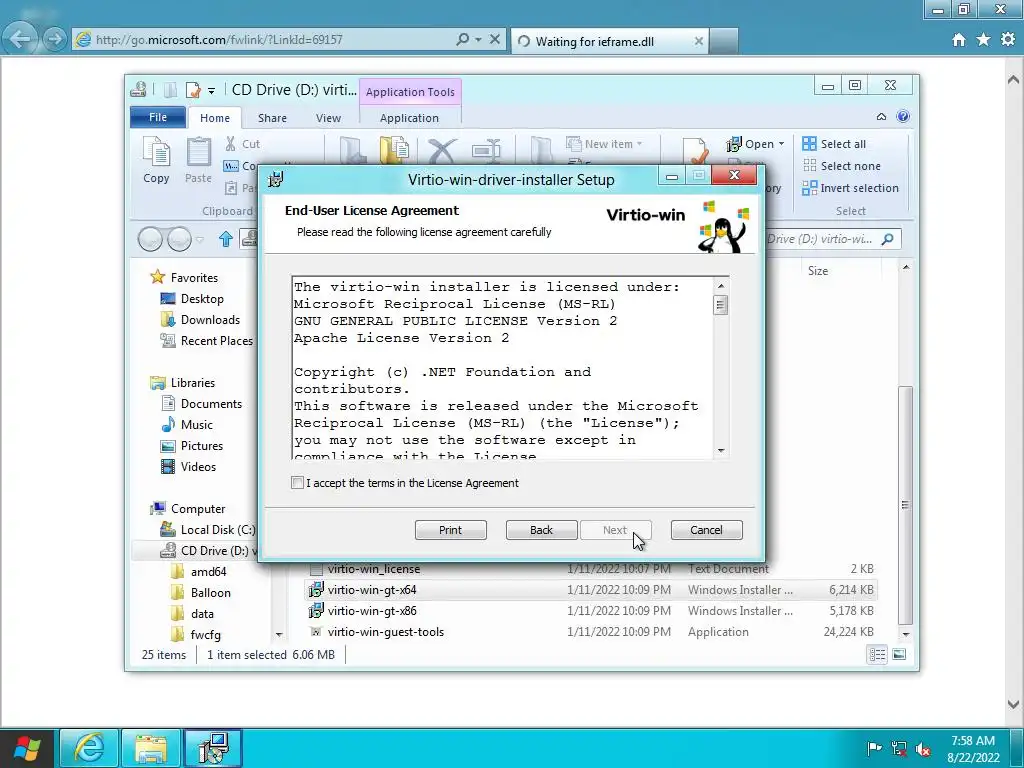Select the Application Tools contextual tab

410,92
